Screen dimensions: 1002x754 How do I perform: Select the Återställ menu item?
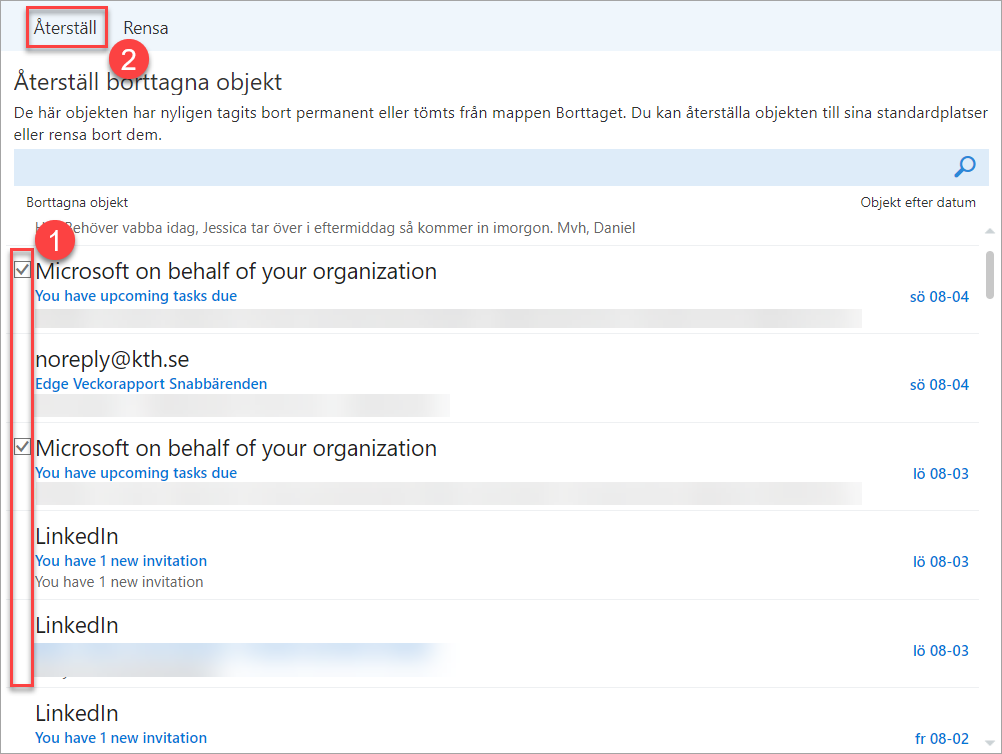[65, 28]
